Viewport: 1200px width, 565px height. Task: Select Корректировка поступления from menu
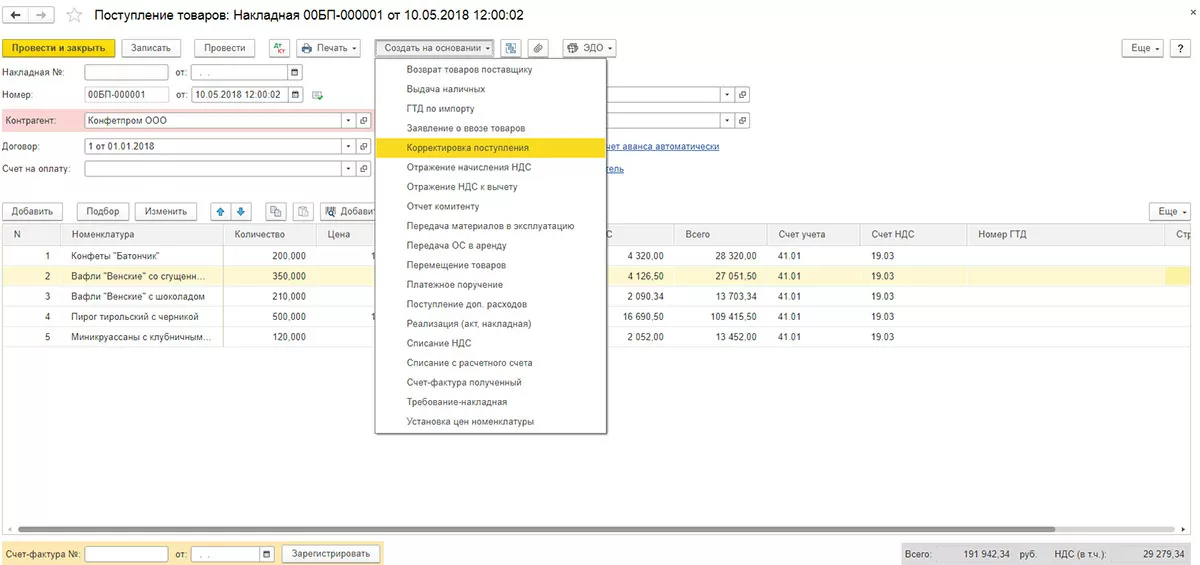467,148
